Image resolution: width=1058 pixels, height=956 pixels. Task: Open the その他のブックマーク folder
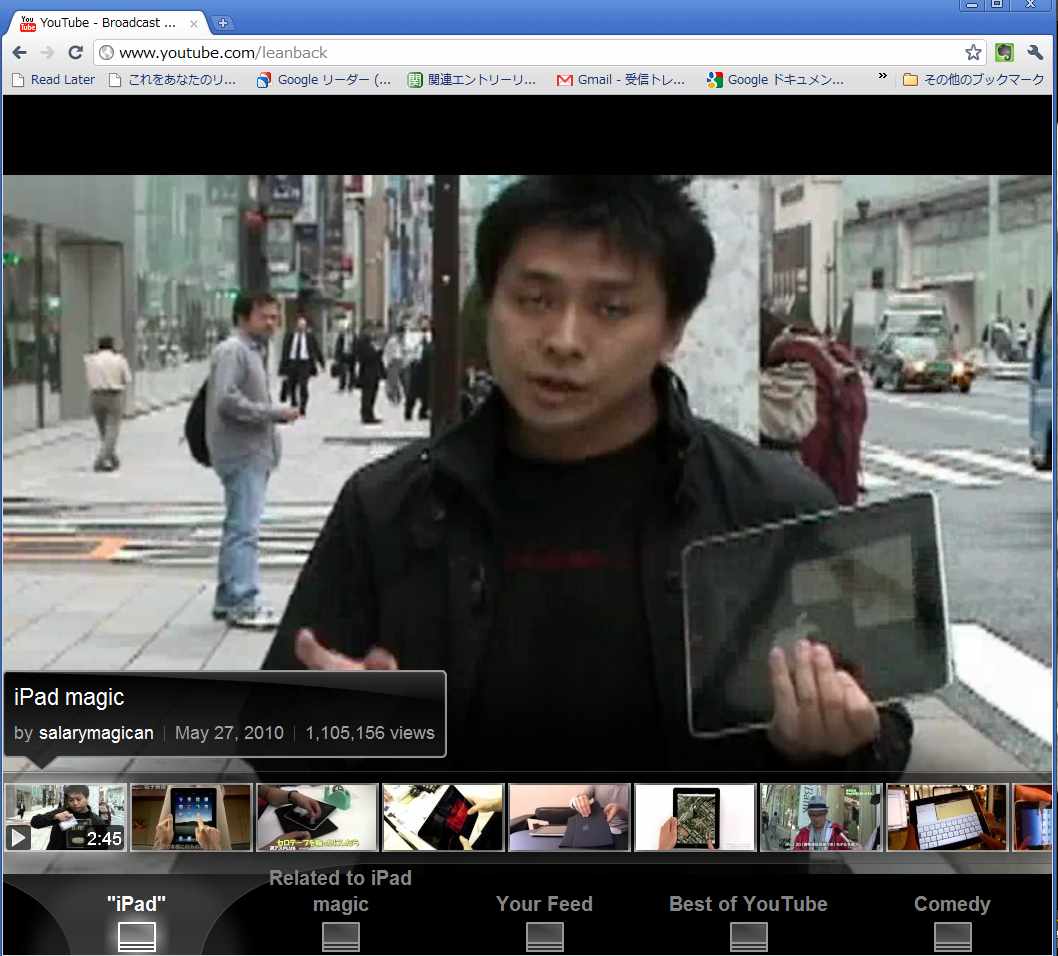(x=974, y=80)
